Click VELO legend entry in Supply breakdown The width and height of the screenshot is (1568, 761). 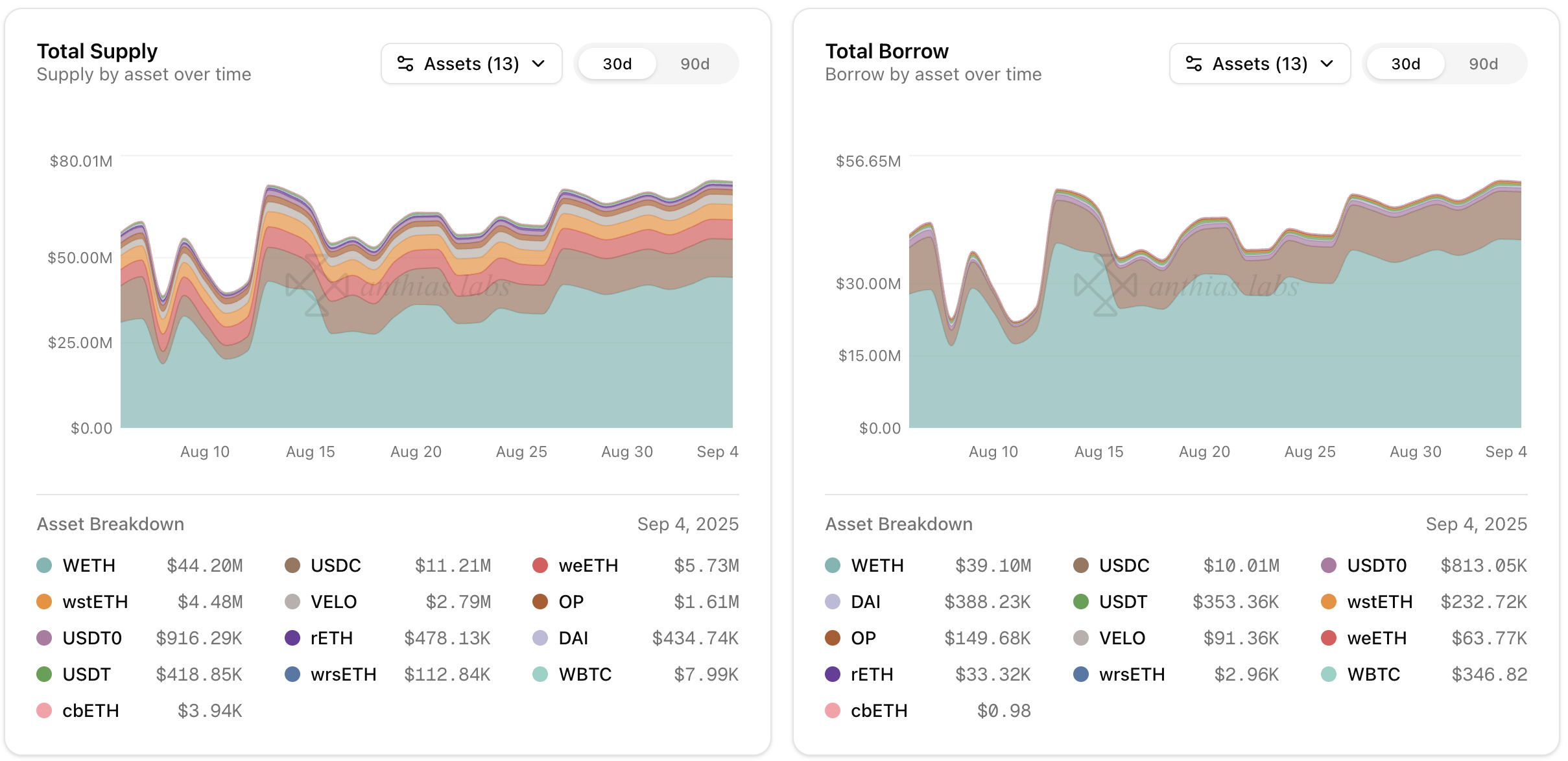click(333, 602)
